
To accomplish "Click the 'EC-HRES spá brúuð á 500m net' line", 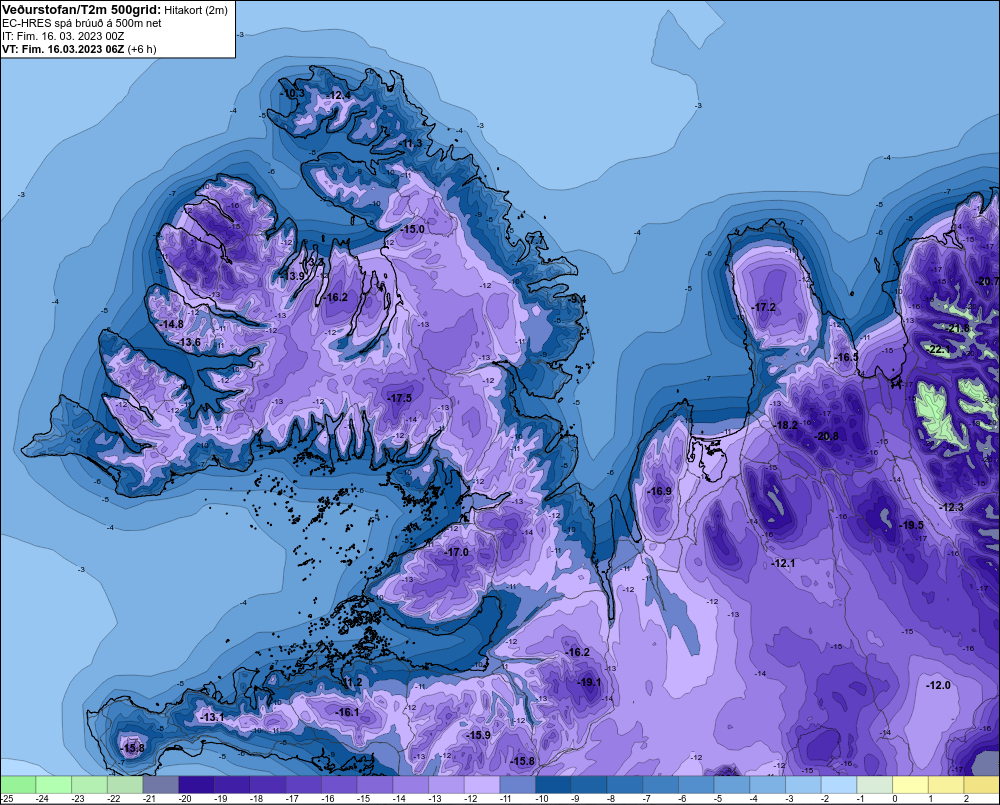I will pos(82,23).
